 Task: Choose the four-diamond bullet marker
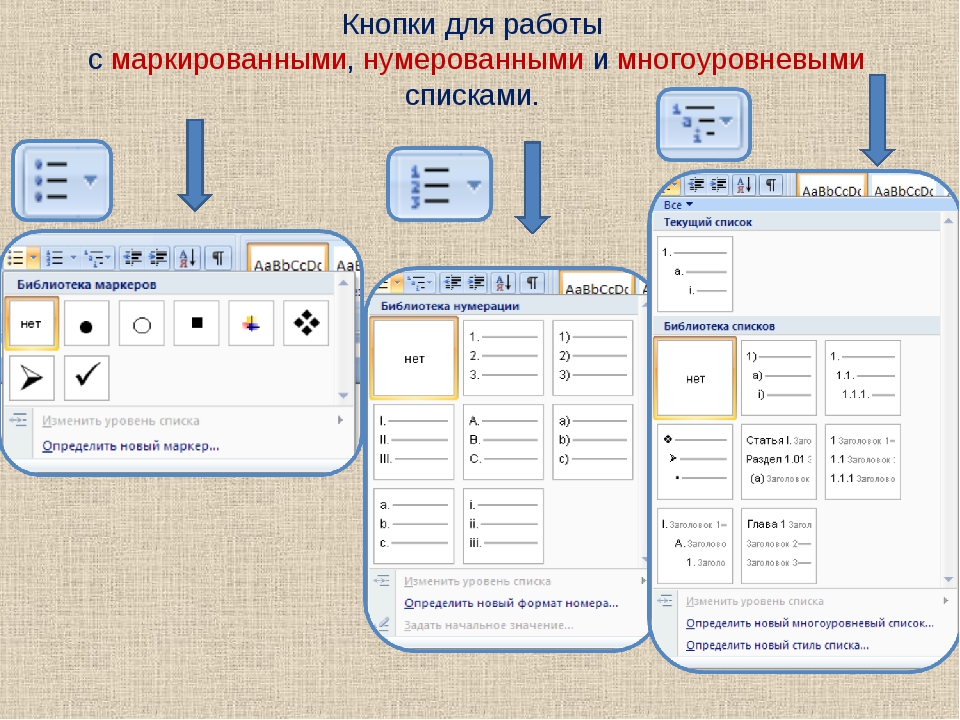[x=306, y=323]
